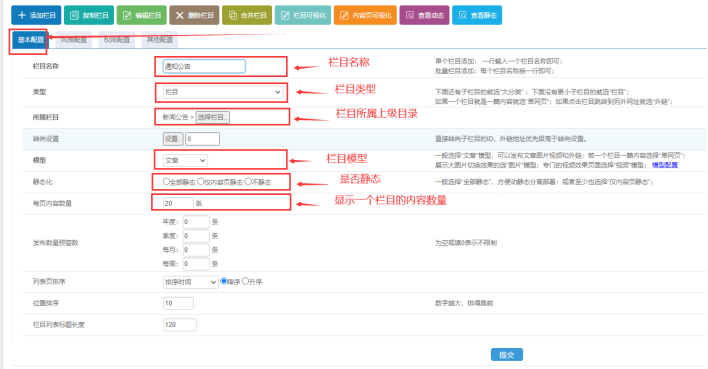Screen dimensions: 708x369
Task: Click the 删除栏目 X button
Action: [194, 15]
